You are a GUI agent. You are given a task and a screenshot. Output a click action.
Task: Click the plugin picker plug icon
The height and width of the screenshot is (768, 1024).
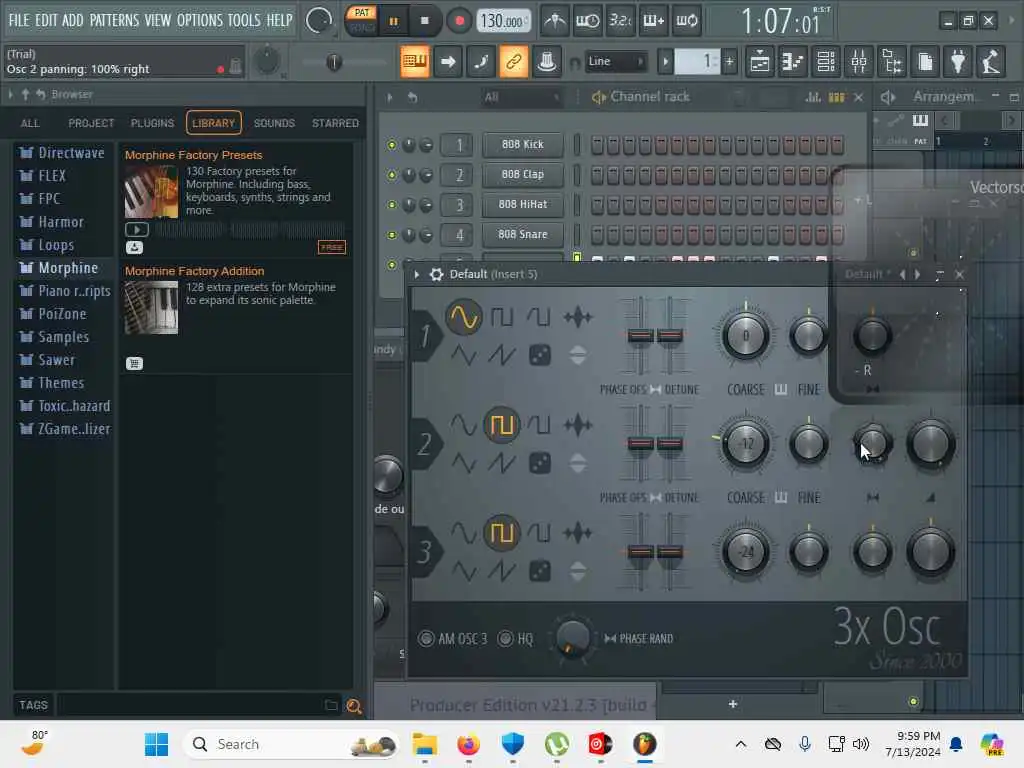pyautogui.click(x=958, y=62)
